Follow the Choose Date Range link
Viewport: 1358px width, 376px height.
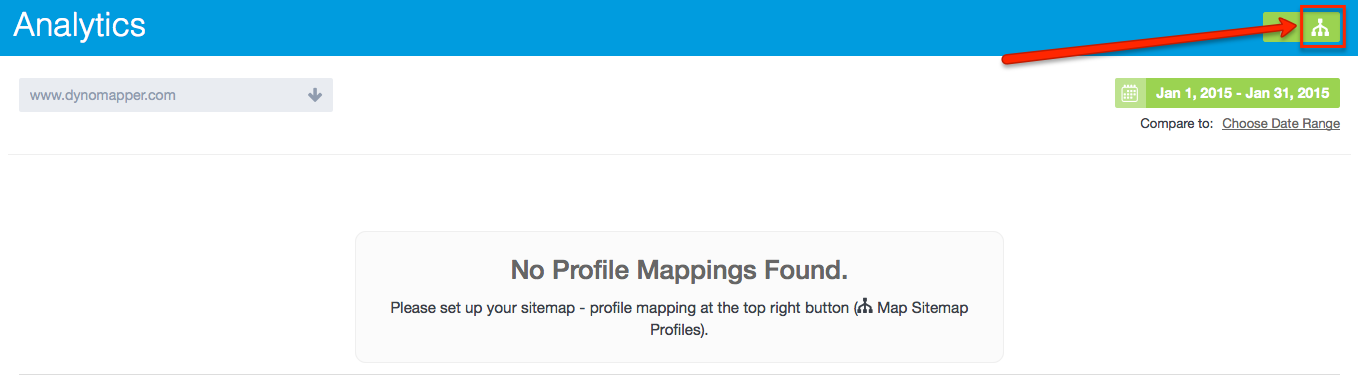tap(1281, 124)
